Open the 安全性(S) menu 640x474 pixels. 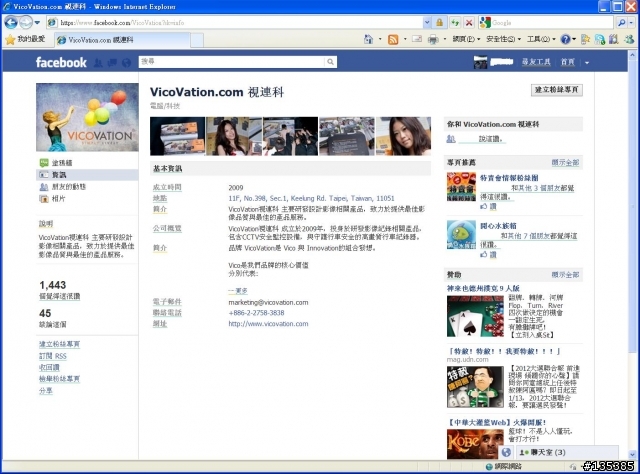tap(503, 39)
